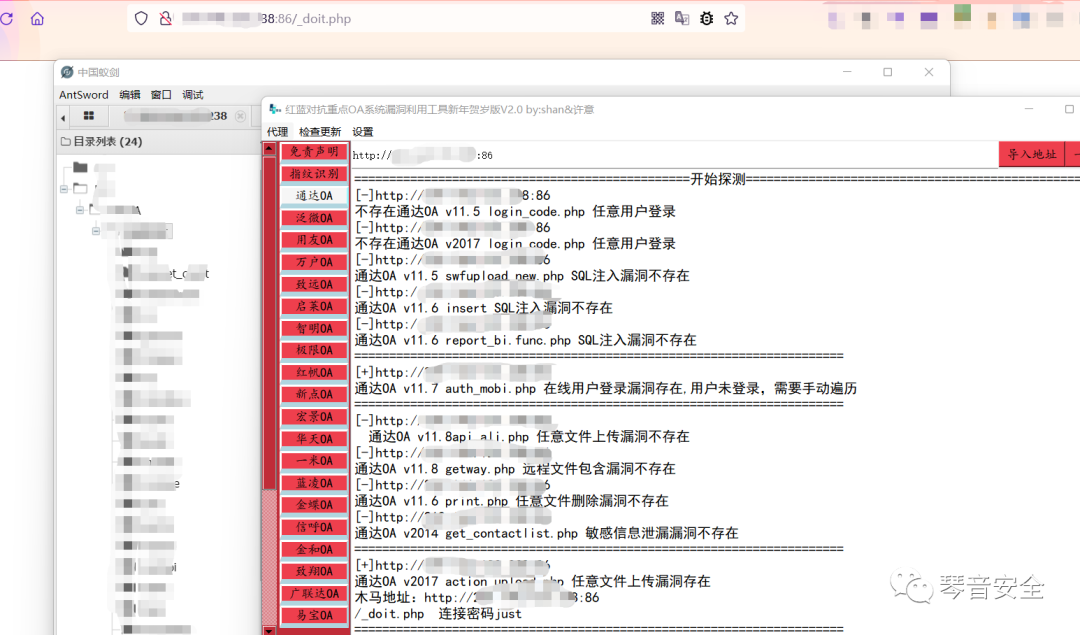Click the 导入地址 button
This screenshot has width=1080, height=635.
pyautogui.click(x=1031, y=154)
